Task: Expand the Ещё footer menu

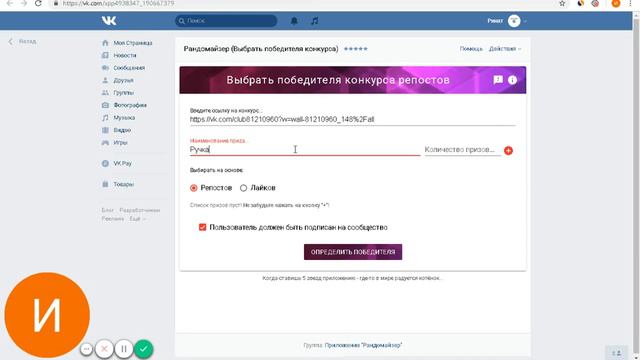Action: pos(138,219)
